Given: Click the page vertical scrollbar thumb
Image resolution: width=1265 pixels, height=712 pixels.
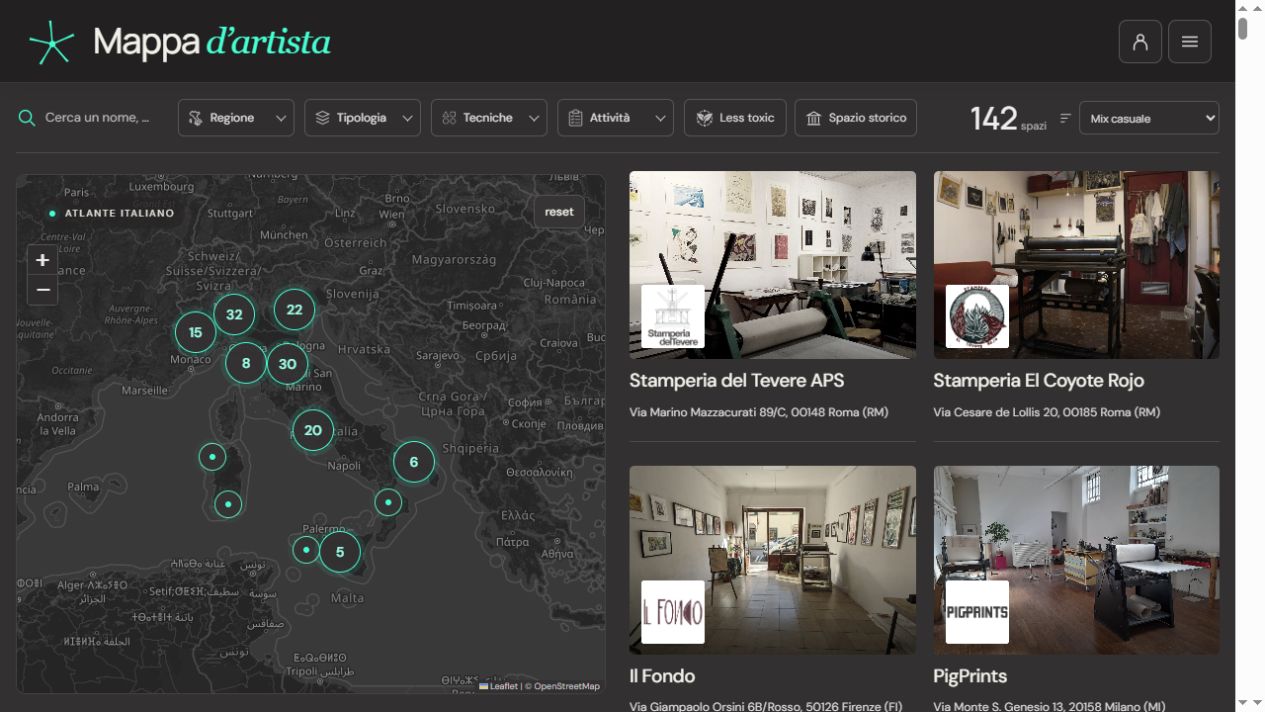Looking at the screenshot, I should (1243, 28).
